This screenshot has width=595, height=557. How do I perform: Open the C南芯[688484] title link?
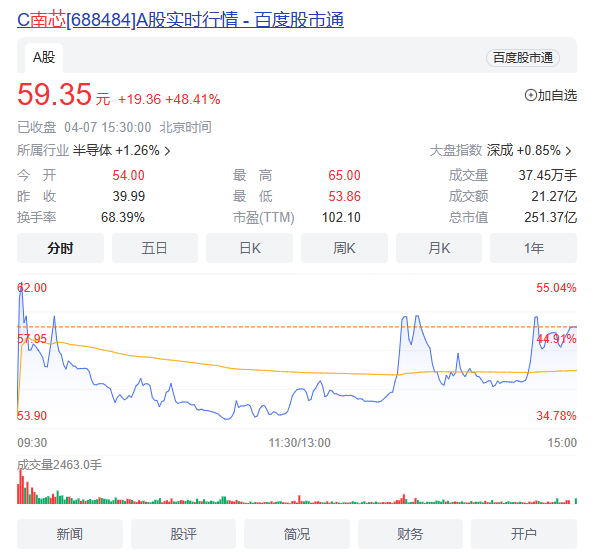click(180, 20)
